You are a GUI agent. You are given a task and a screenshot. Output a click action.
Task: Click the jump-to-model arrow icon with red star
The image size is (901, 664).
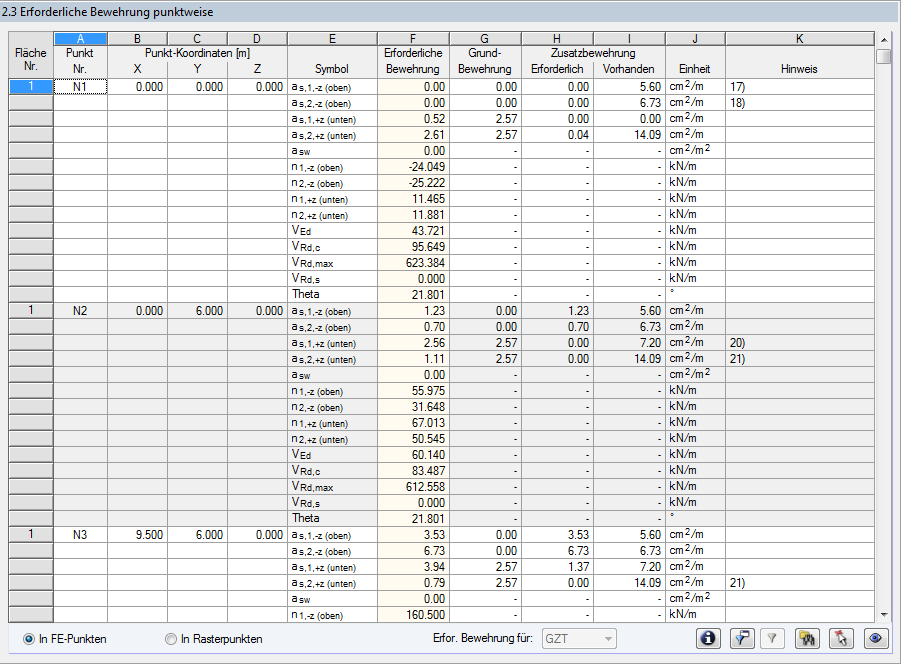(841, 638)
